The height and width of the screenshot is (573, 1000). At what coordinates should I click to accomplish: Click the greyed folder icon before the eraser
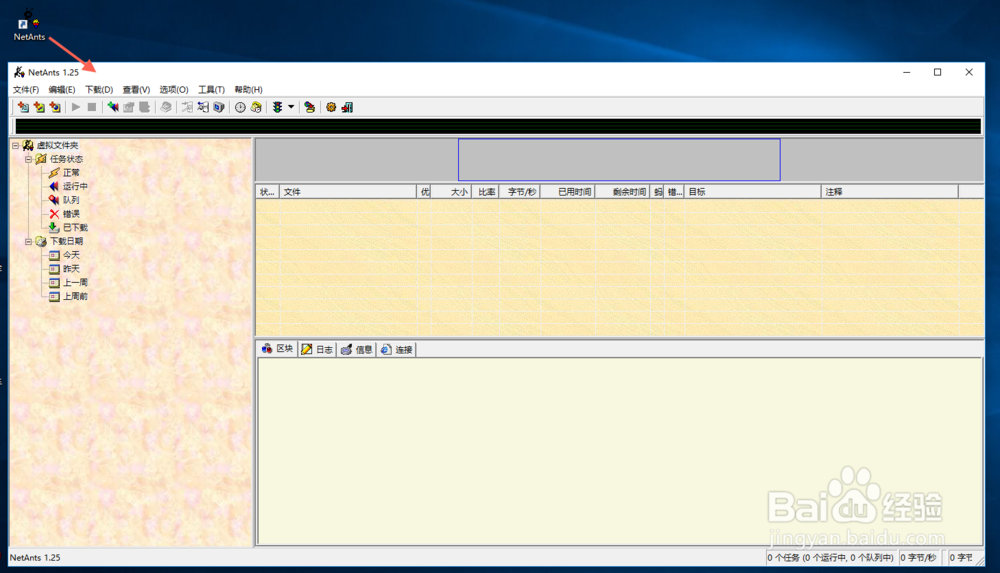(x=145, y=107)
